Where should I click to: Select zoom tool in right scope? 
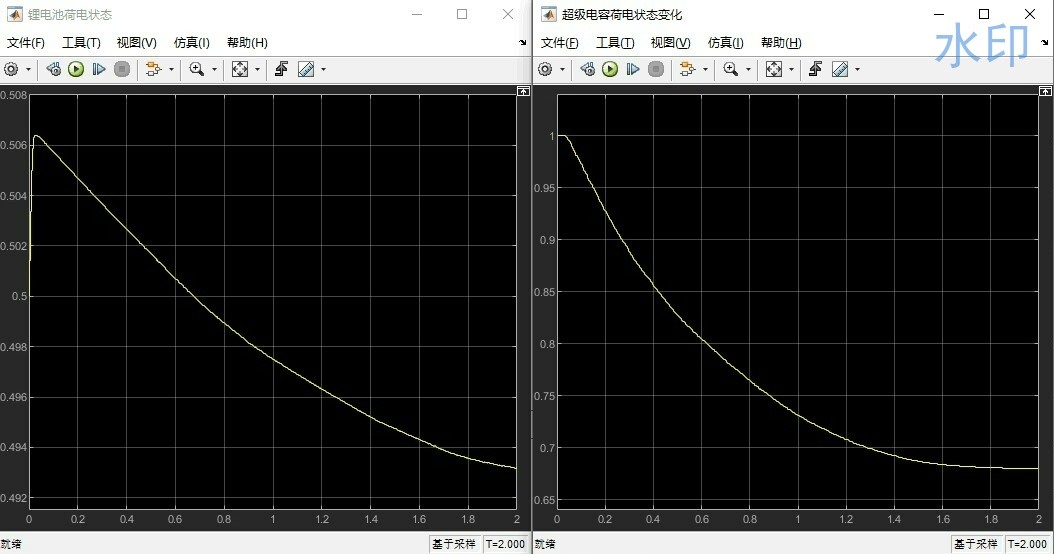[x=731, y=69]
